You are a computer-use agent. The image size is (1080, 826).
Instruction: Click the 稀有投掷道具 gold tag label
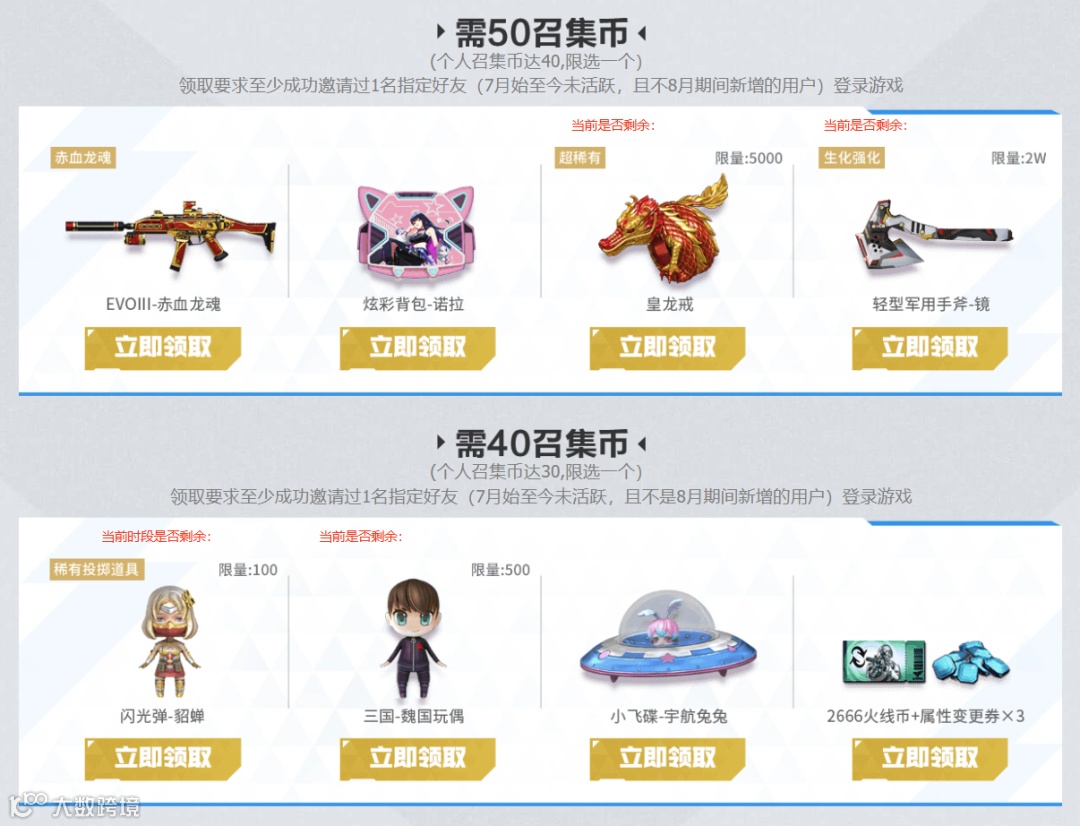tap(97, 569)
